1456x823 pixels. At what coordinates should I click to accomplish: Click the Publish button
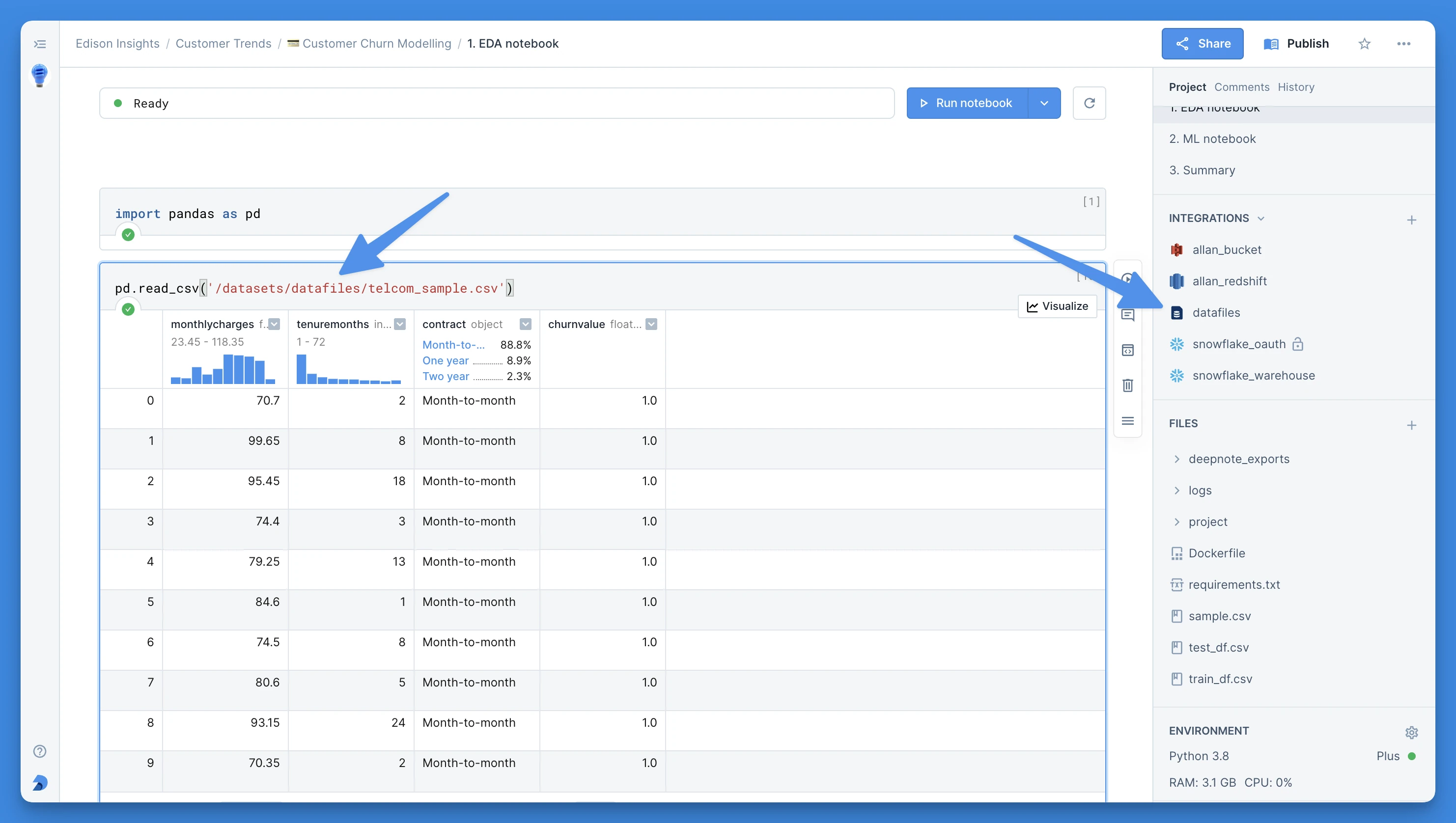pyautogui.click(x=1296, y=44)
